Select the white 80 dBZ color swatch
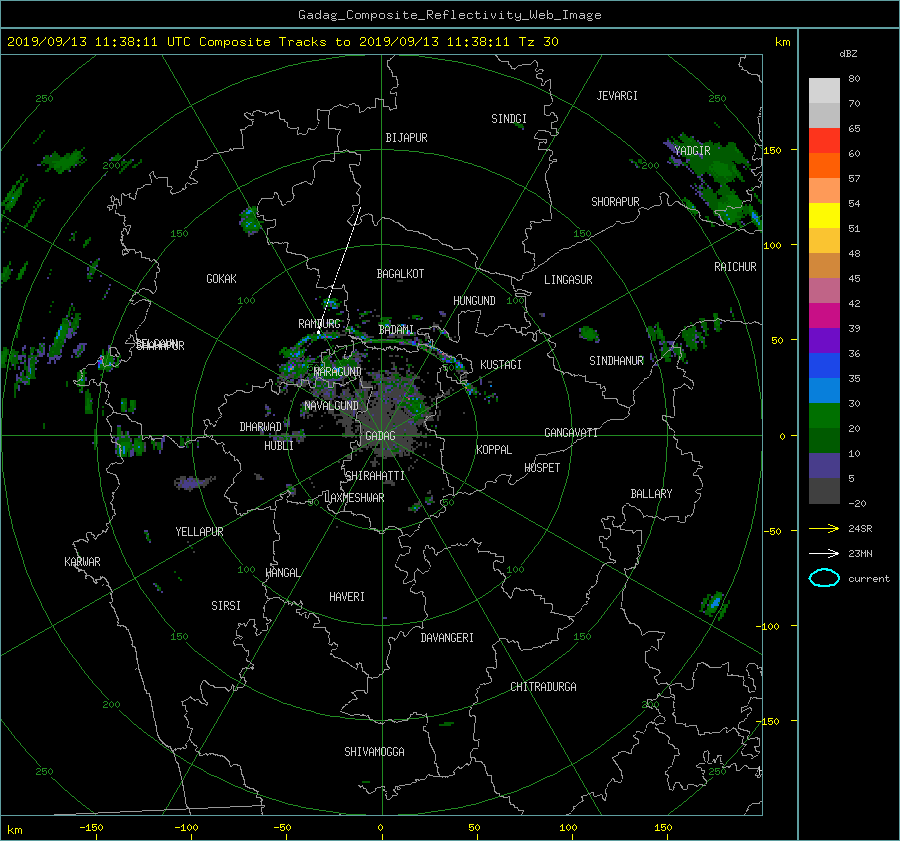Image resolution: width=900 pixels, height=841 pixels. coord(824,90)
